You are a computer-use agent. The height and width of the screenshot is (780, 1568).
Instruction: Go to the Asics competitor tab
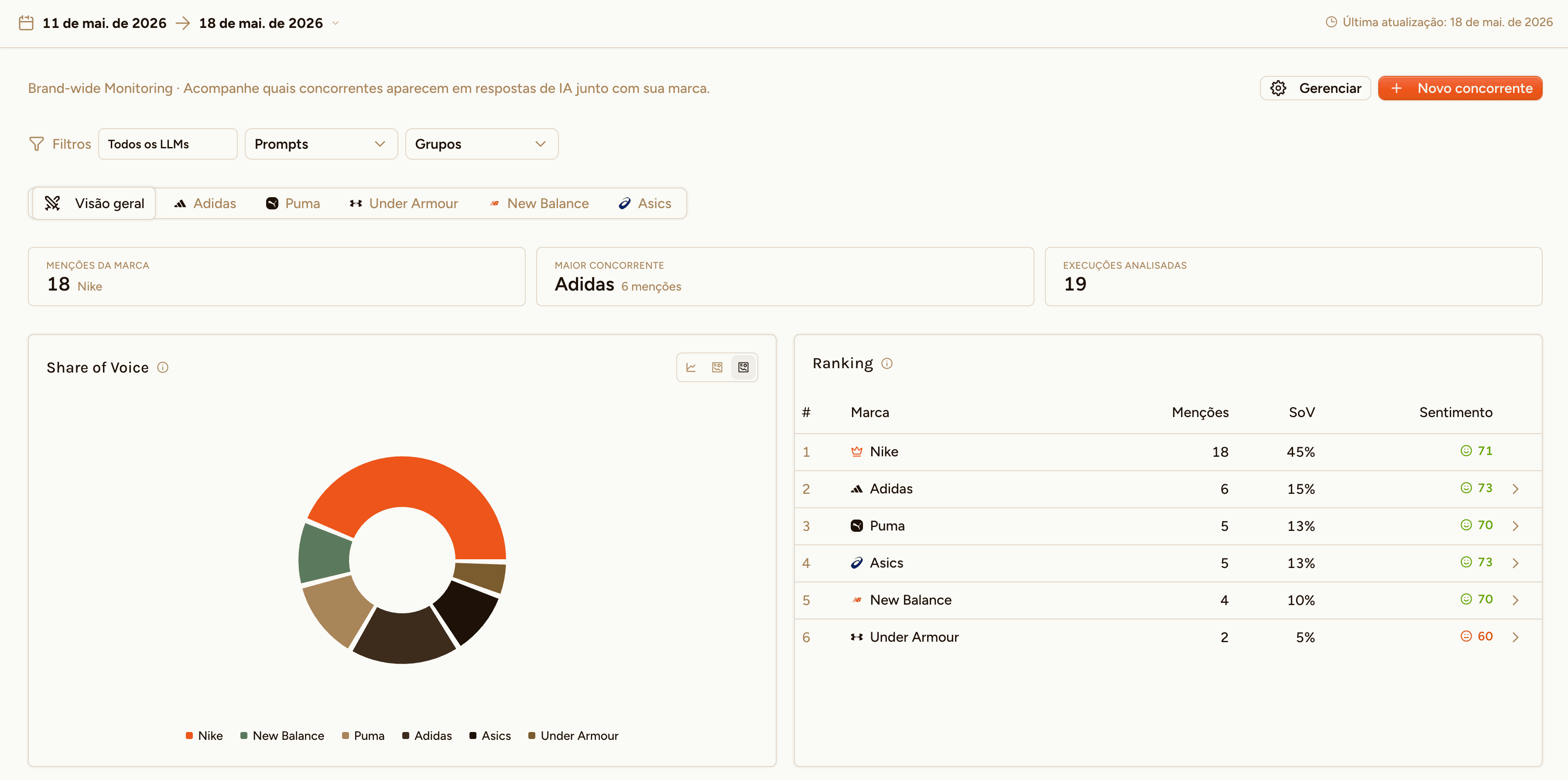tap(645, 203)
